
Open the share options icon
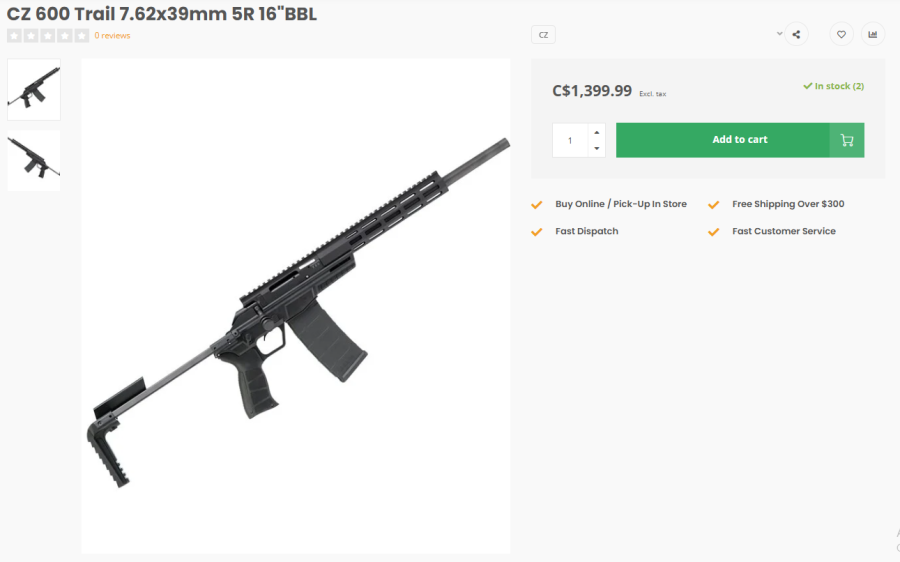coord(796,35)
